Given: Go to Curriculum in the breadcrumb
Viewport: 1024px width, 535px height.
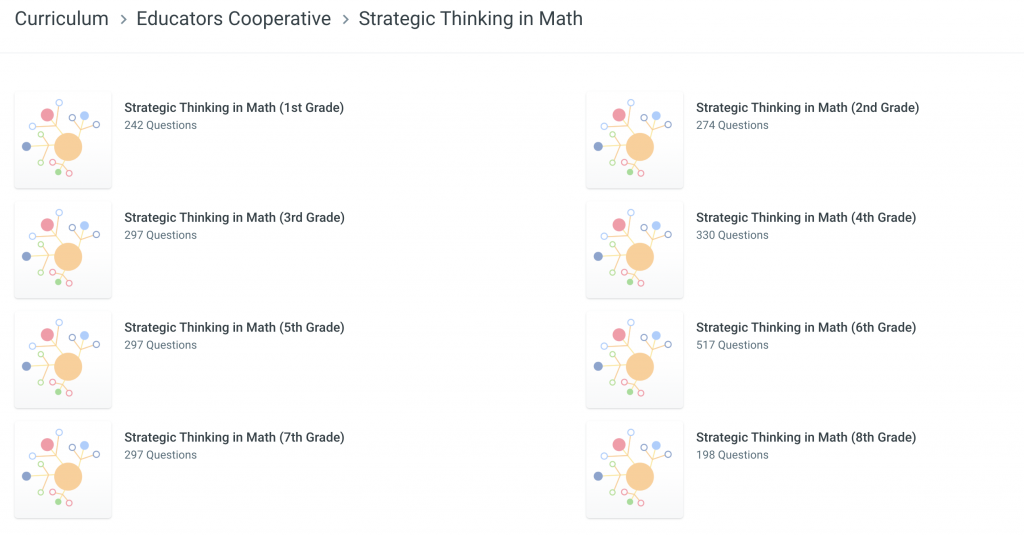Looking at the screenshot, I should pyautogui.click(x=62, y=19).
